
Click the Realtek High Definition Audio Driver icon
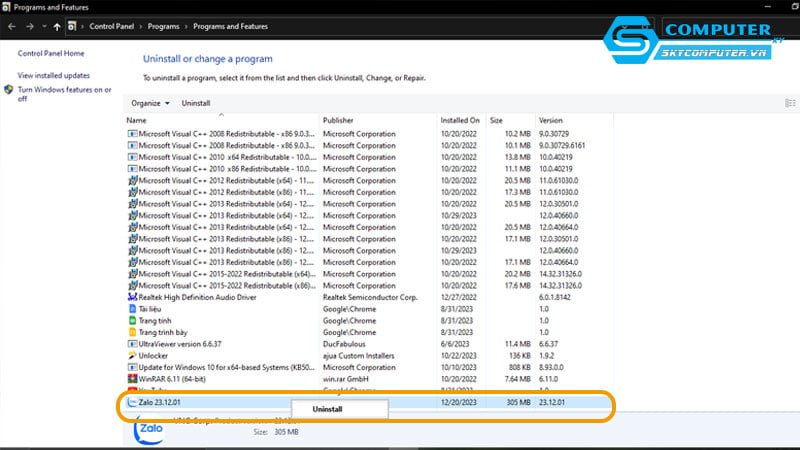pos(132,297)
